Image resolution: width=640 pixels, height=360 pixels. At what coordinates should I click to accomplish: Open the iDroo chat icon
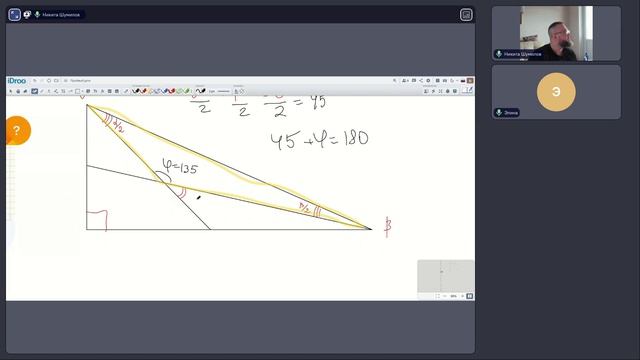point(414,80)
